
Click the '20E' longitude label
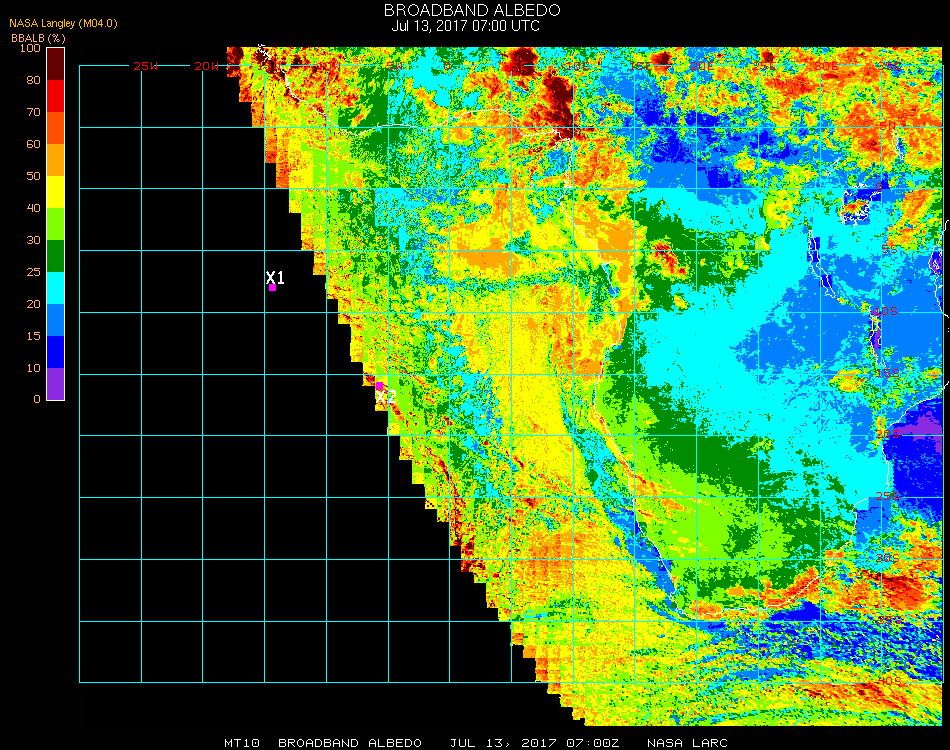(702, 66)
